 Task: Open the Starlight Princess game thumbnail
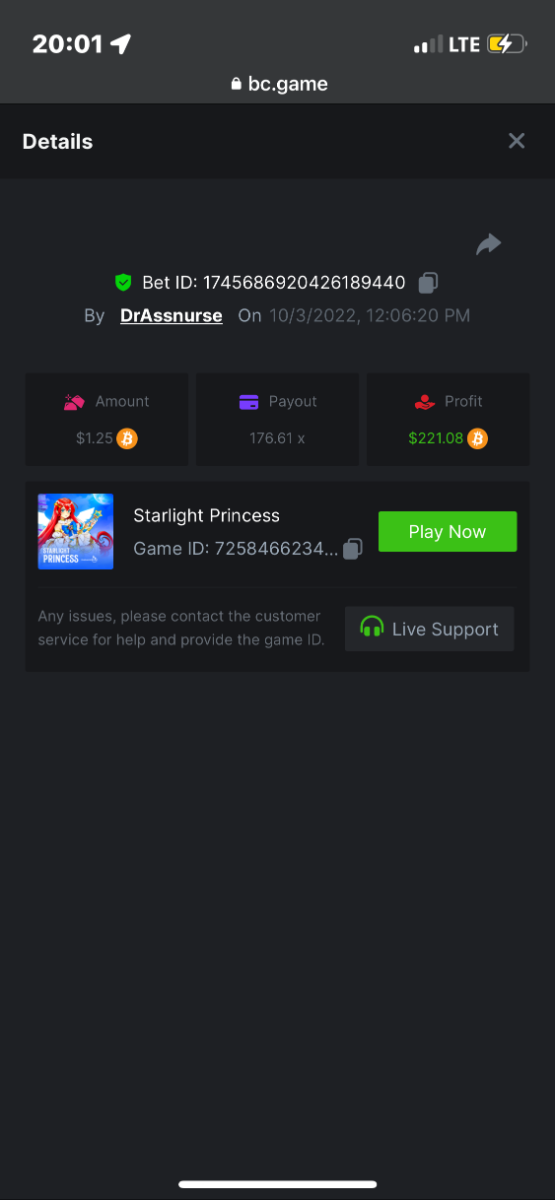coord(75,531)
